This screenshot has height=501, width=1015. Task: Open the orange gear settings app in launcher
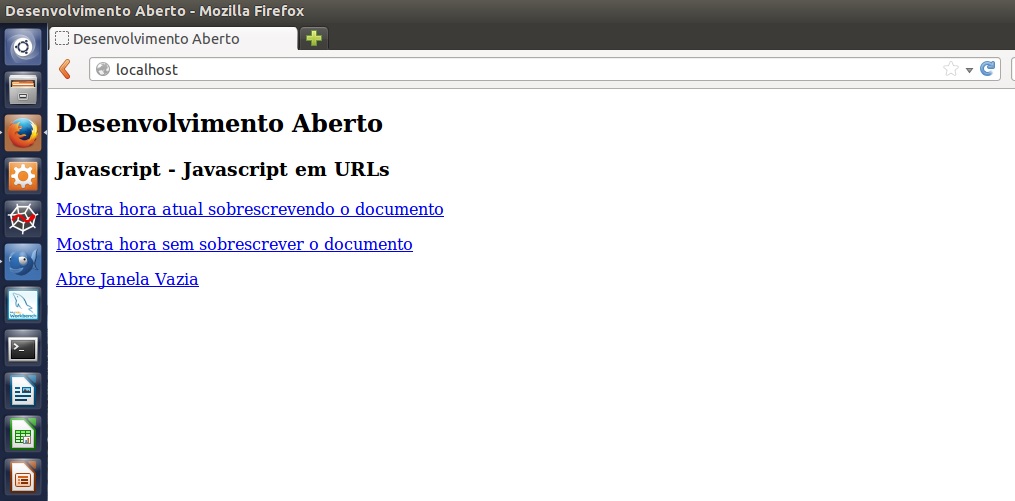[23, 175]
